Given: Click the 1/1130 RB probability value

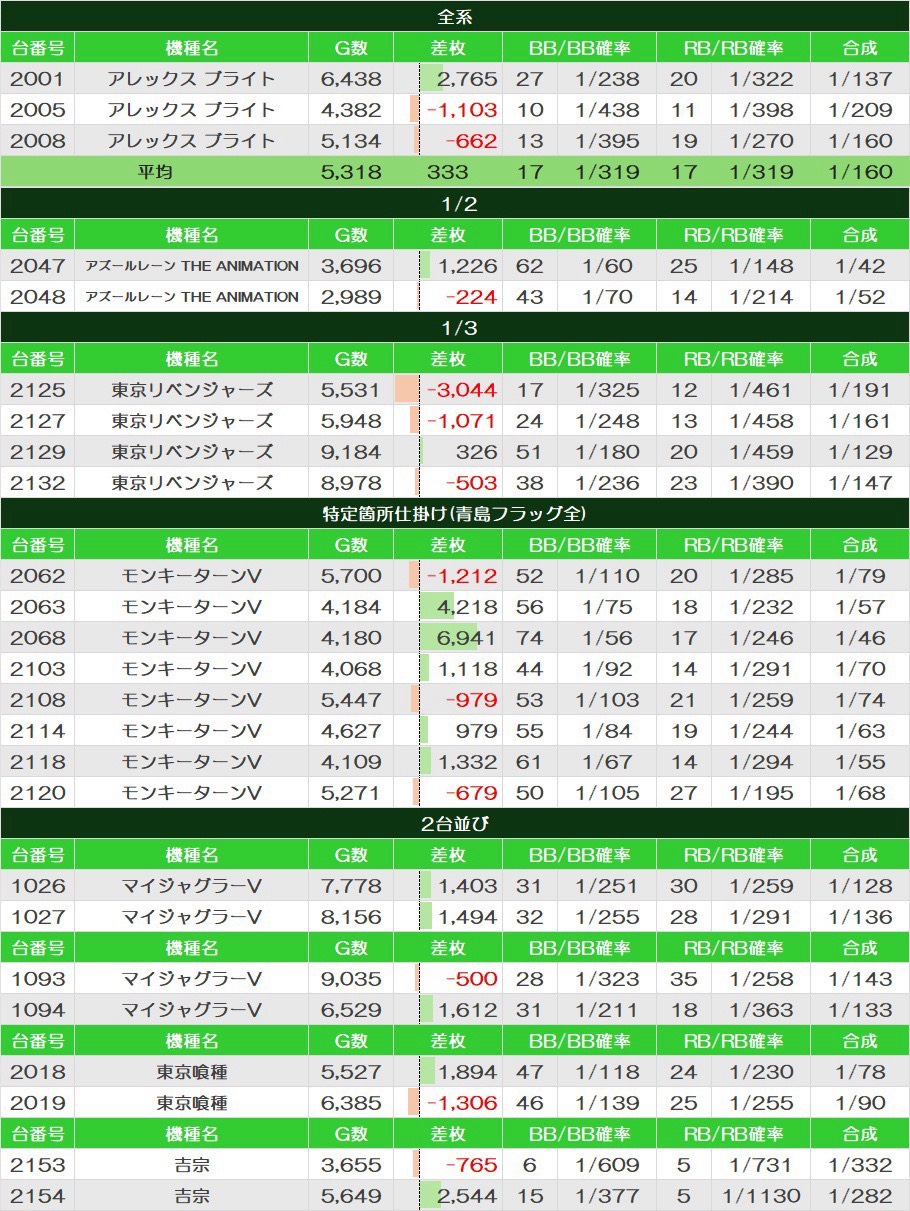Looking at the screenshot, I should pyautogui.click(x=761, y=1195).
